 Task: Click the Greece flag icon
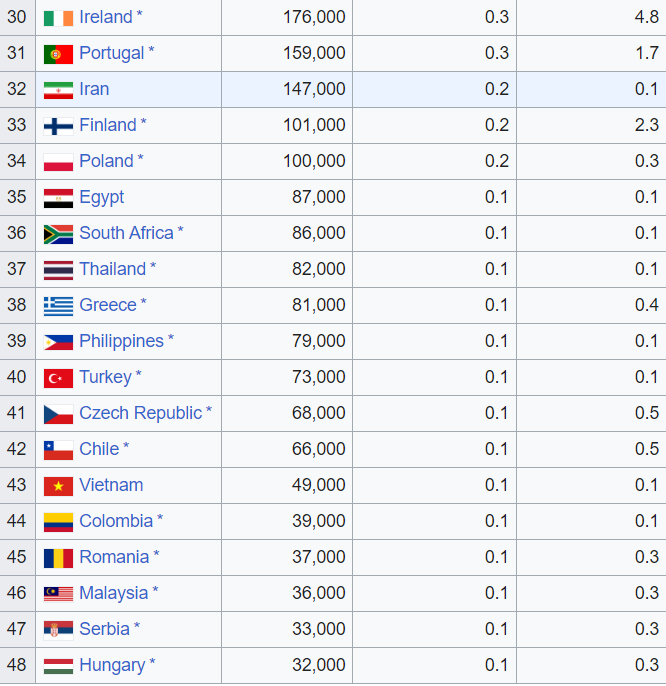click(x=58, y=306)
